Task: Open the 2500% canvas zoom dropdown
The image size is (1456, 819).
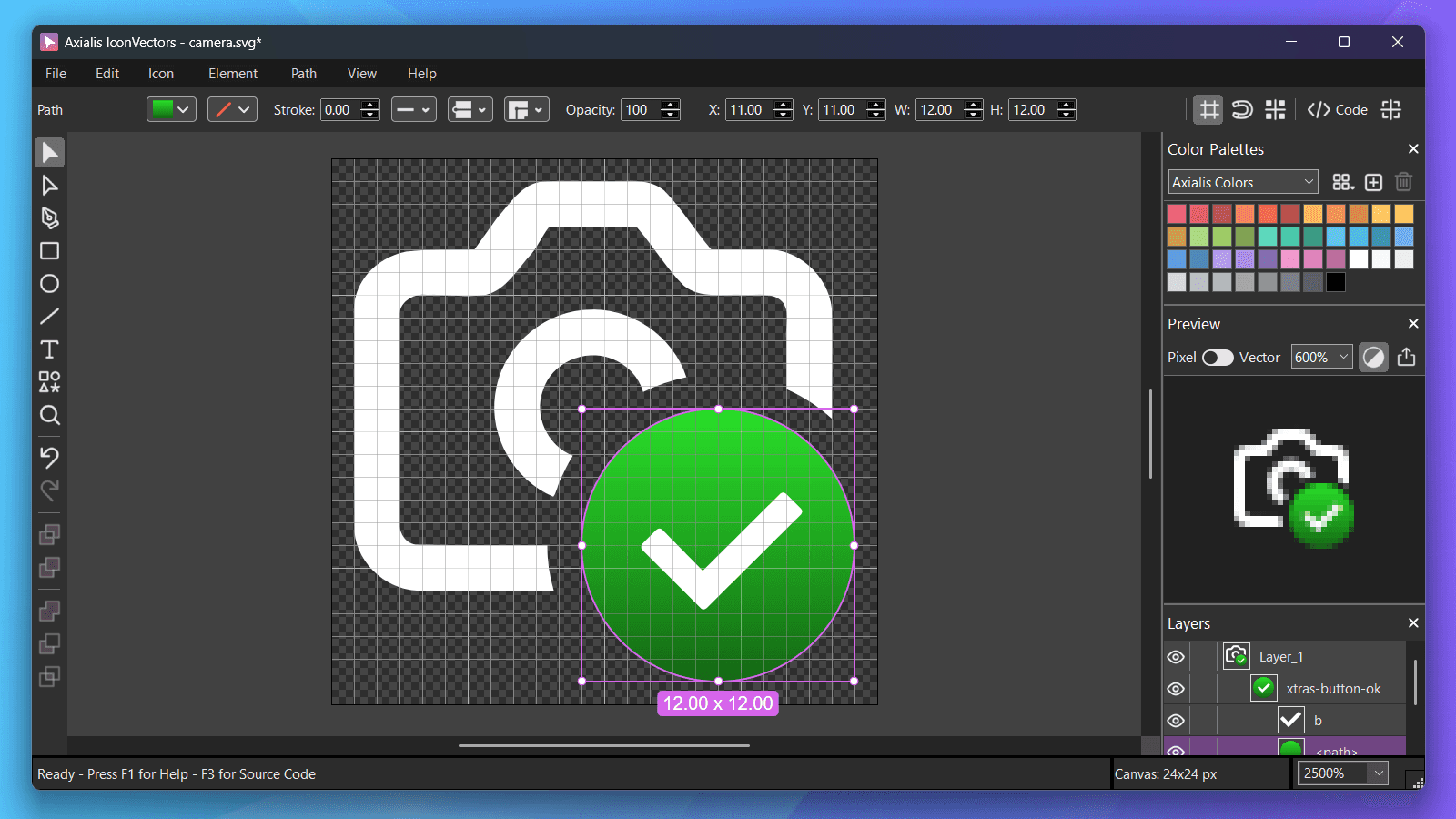Action: pyautogui.click(x=1343, y=773)
